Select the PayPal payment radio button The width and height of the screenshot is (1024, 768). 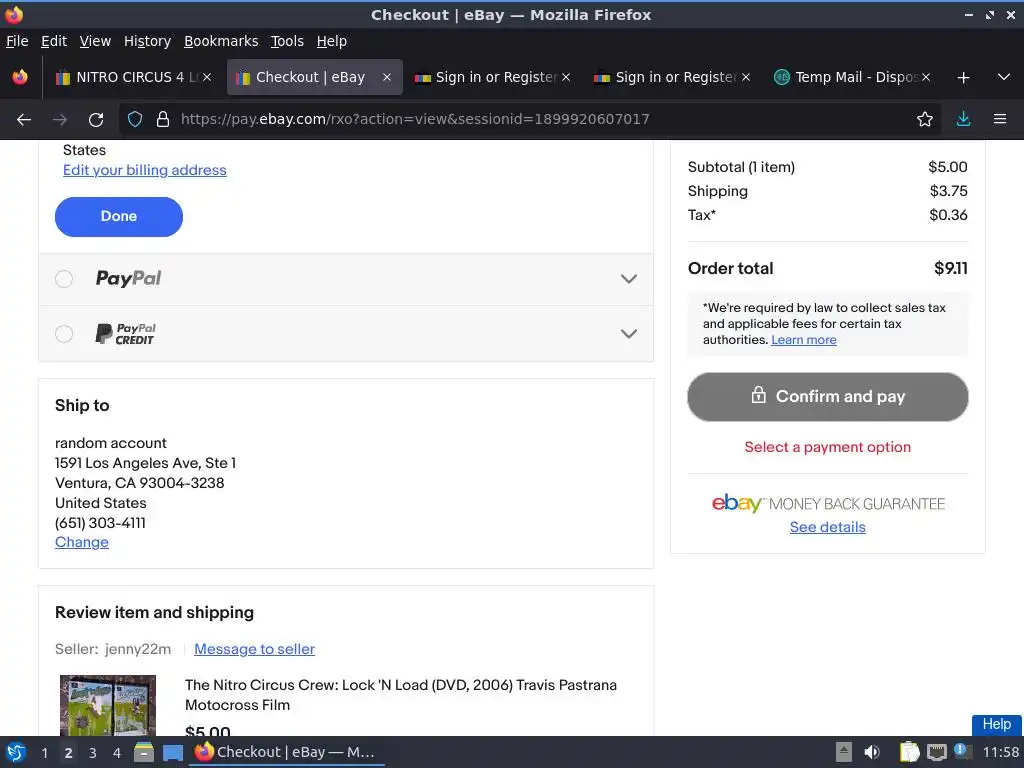(x=64, y=279)
